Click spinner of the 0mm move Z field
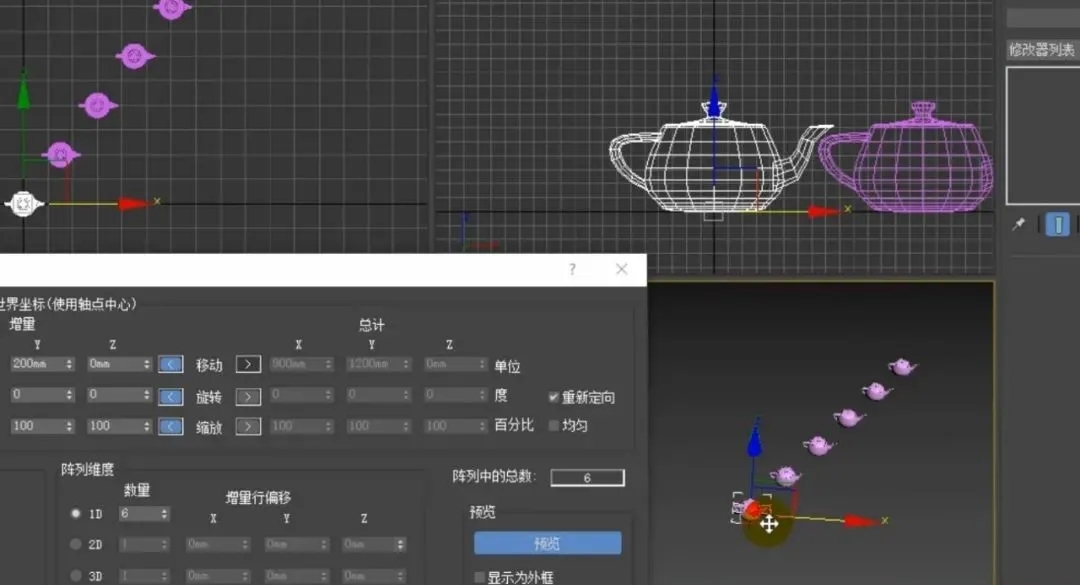Screen dimensions: 1080x585 click(147, 364)
